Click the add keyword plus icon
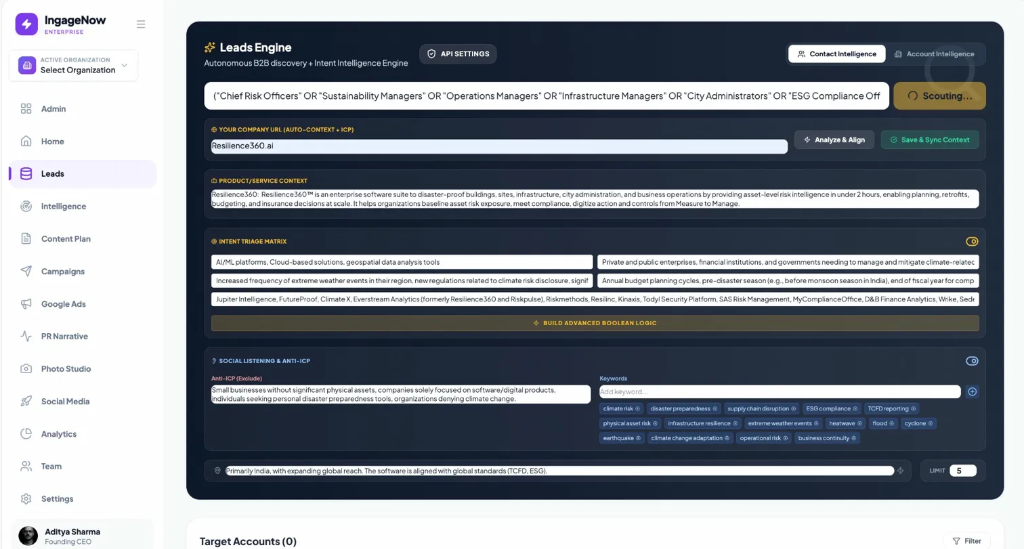Viewport: 1024px width, 549px height. (972, 392)
